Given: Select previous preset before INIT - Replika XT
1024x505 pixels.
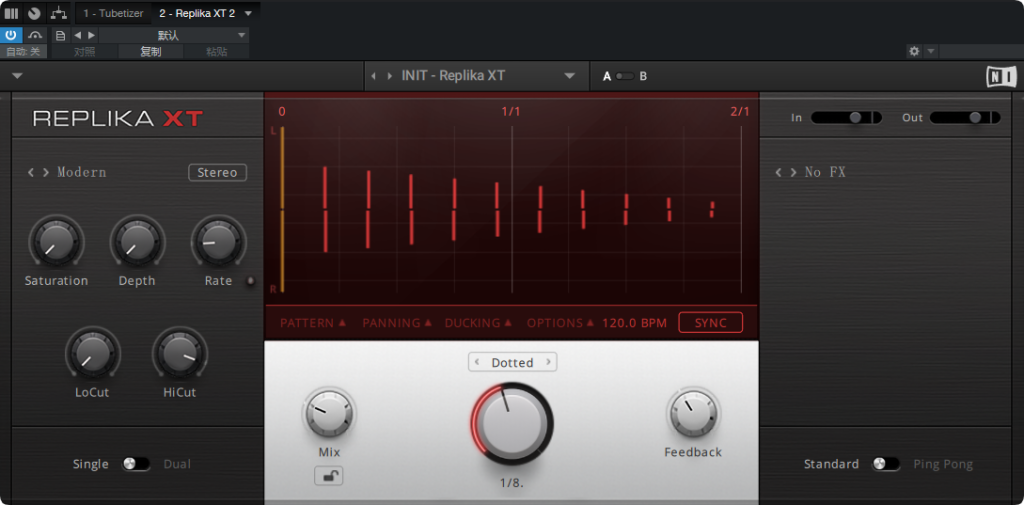Looking at the screenshot, I should tap(374, 76).
